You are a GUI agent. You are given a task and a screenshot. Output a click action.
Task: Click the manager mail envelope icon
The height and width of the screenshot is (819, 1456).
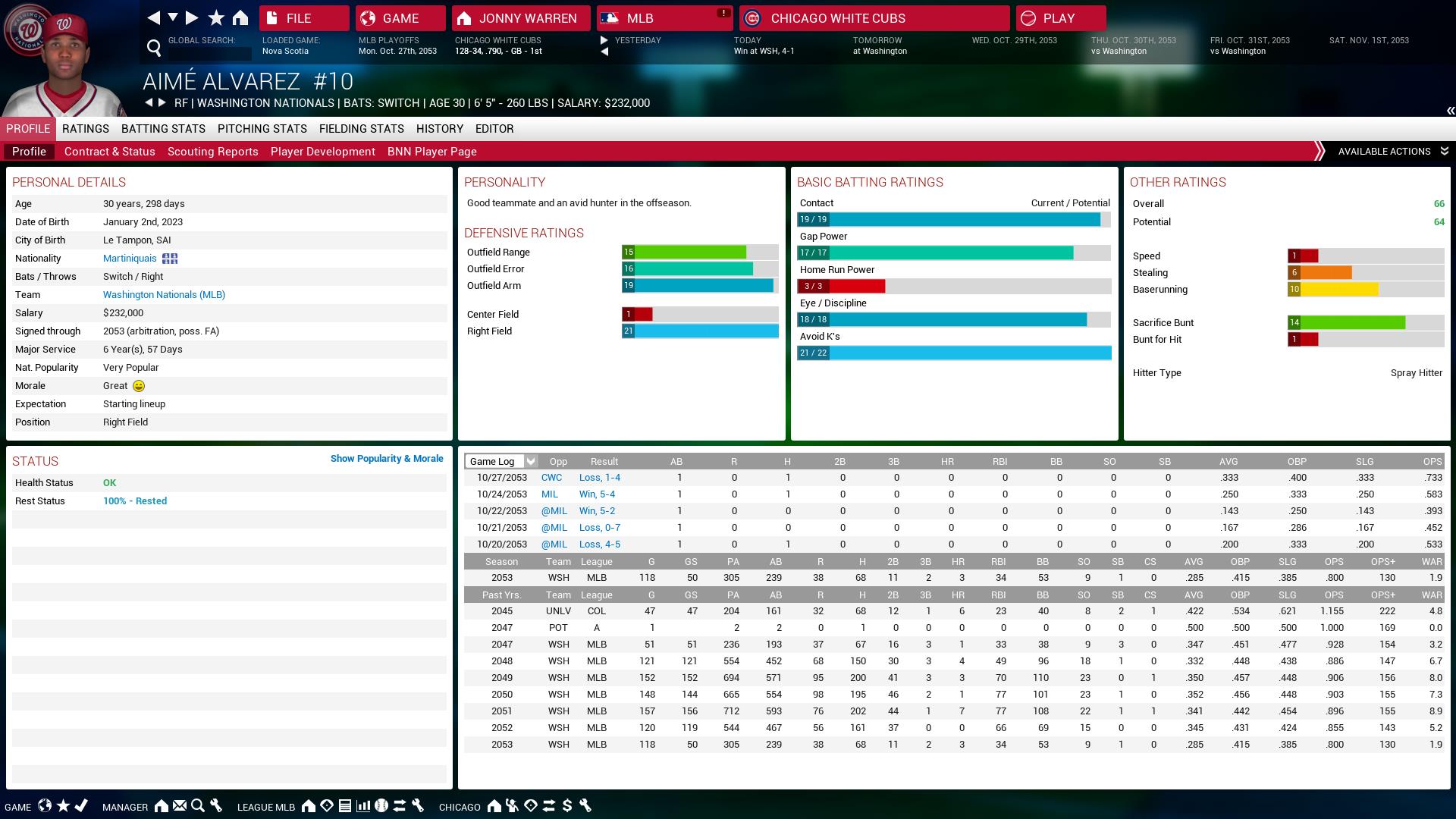click(180, 806)
